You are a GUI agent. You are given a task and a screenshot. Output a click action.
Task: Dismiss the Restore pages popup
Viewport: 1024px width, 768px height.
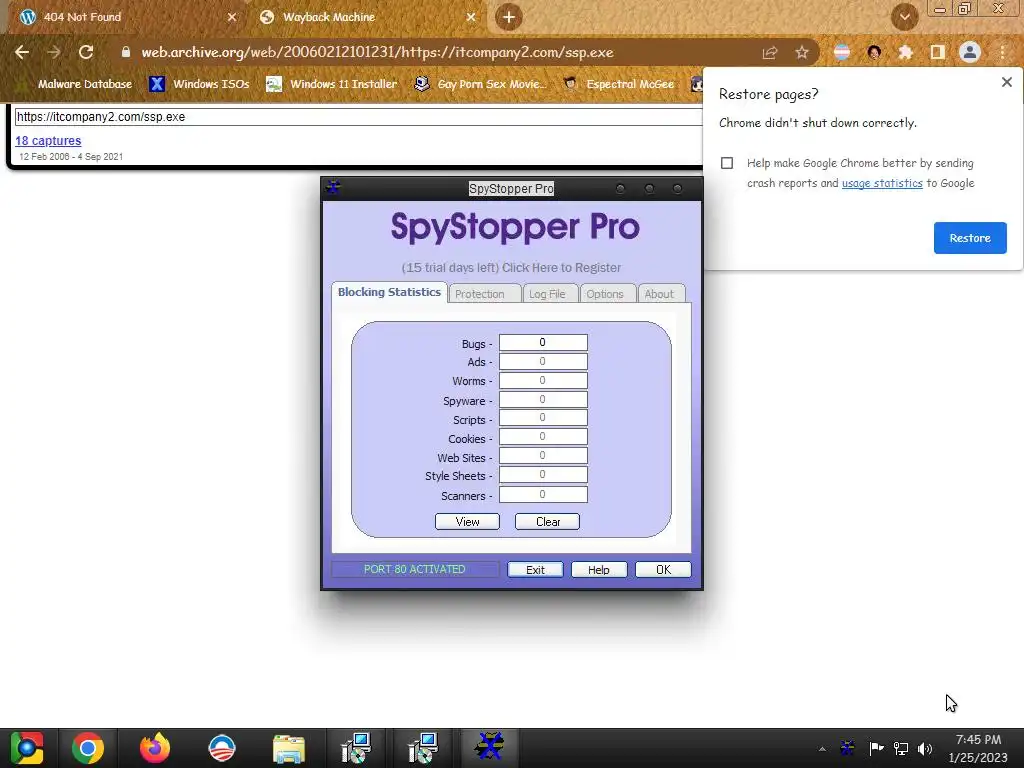pos(1006,82)
